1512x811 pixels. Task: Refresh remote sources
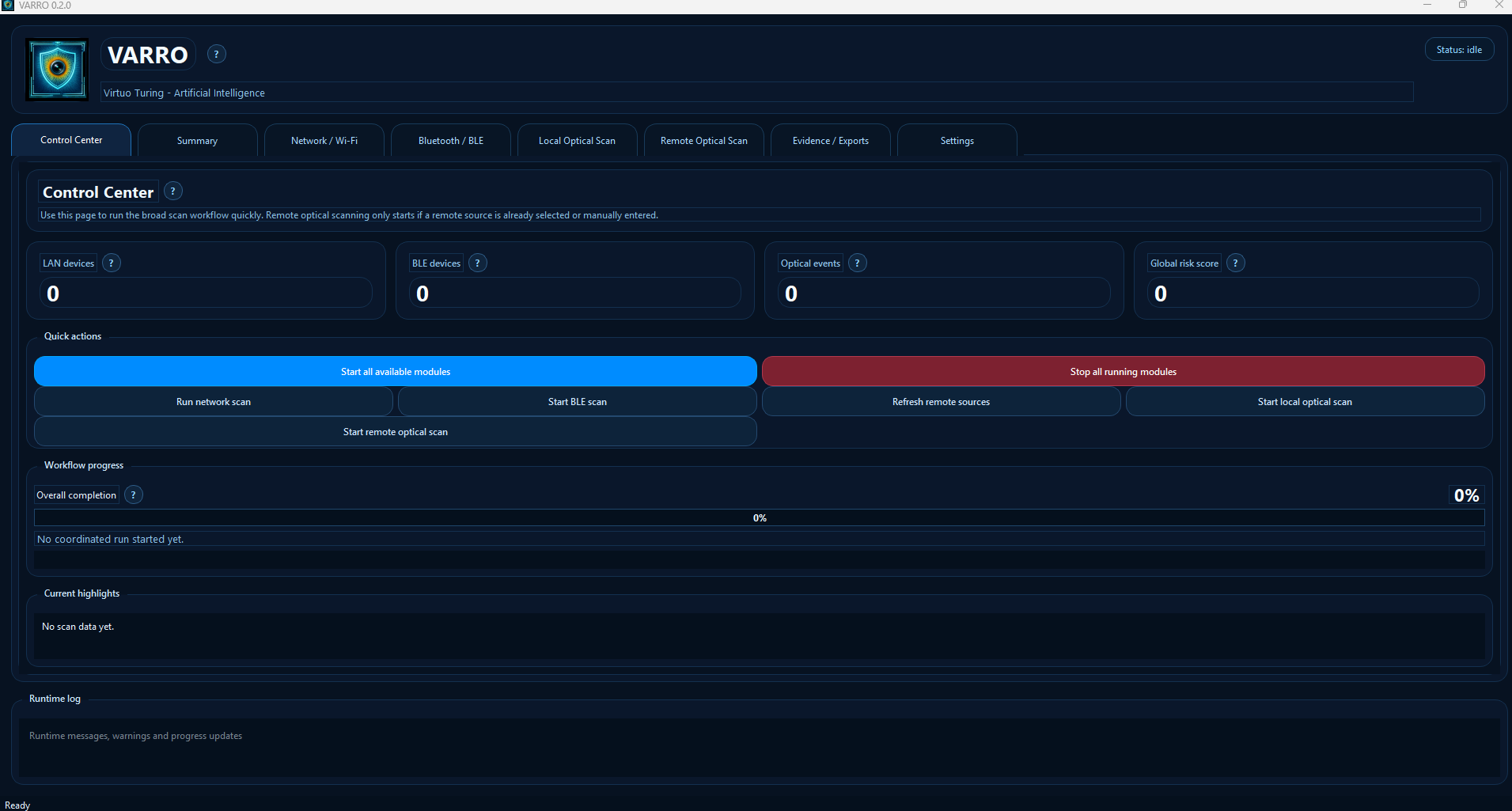[941, 401]
